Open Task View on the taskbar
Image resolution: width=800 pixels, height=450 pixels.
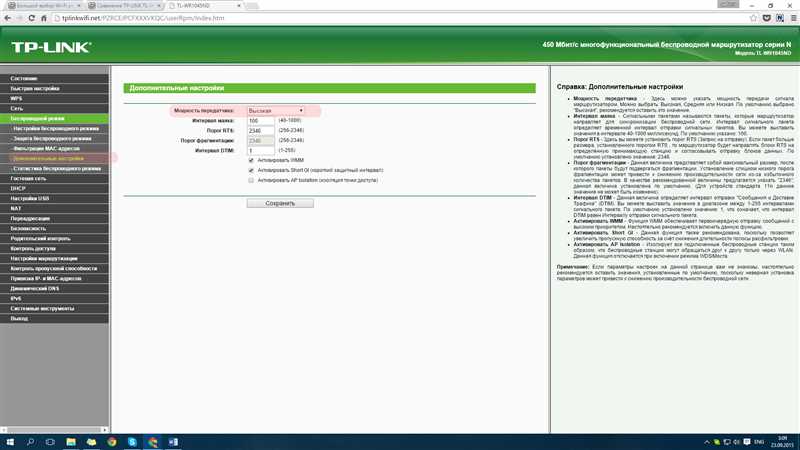pos(50,442)
